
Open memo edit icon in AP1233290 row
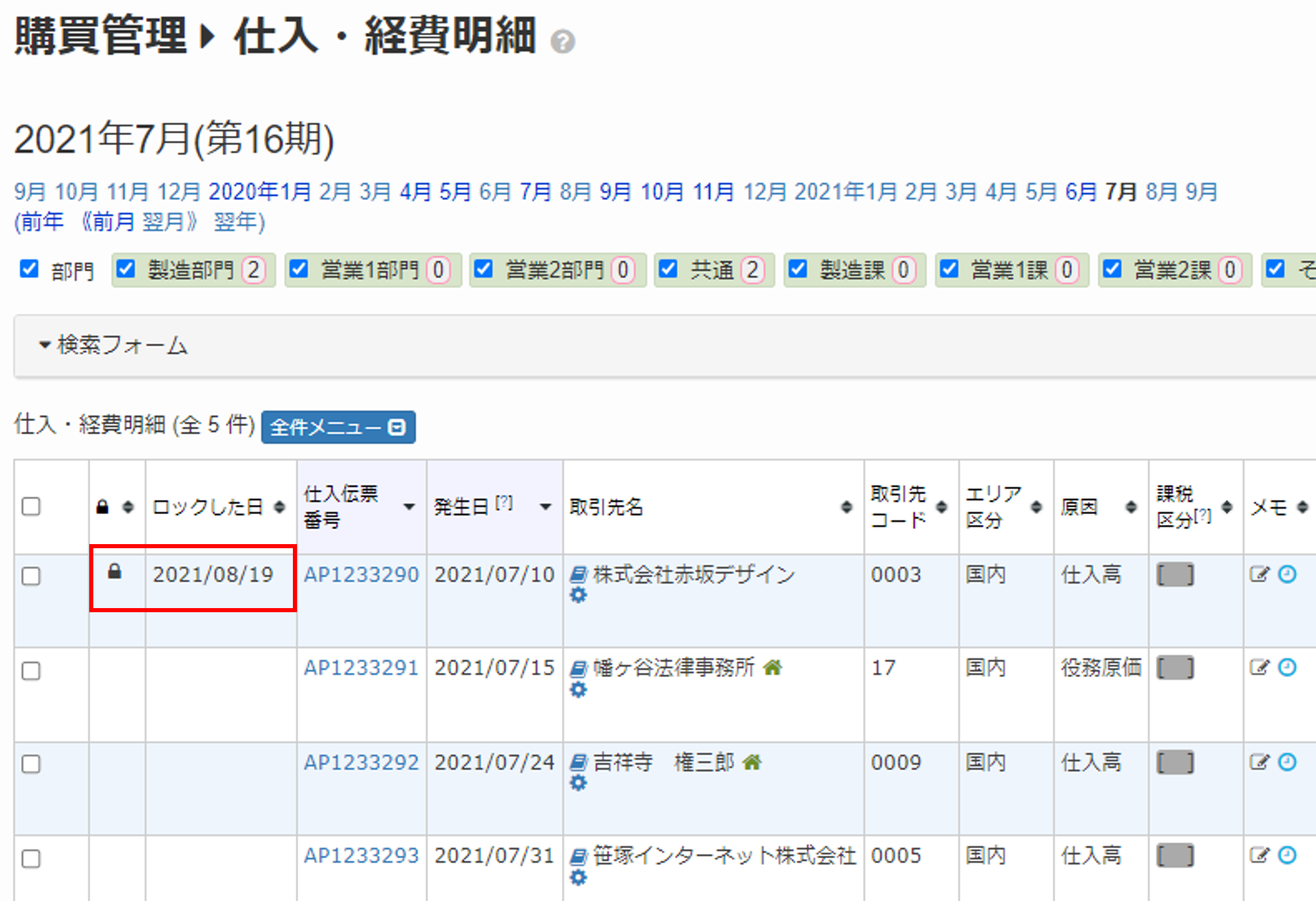[1260, 574]
